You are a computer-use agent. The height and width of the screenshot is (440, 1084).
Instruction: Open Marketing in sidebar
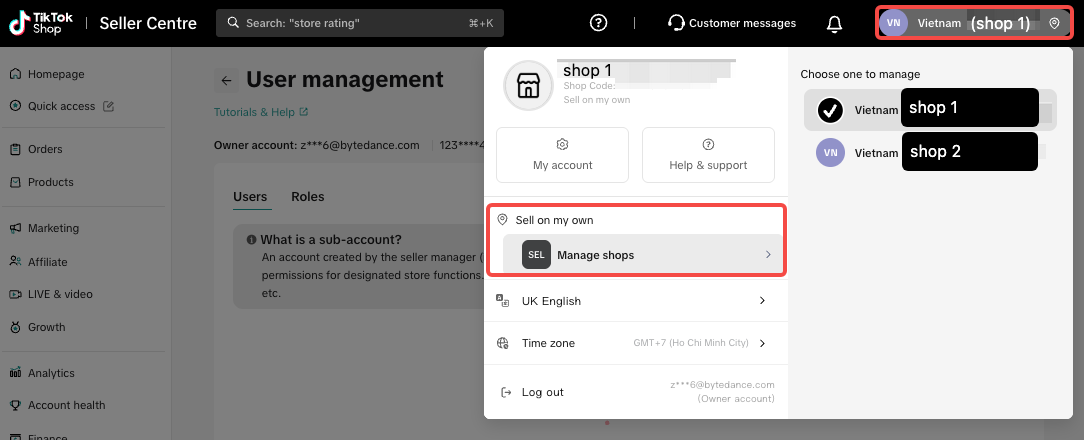pyautogui.click(x=53, y=228)
